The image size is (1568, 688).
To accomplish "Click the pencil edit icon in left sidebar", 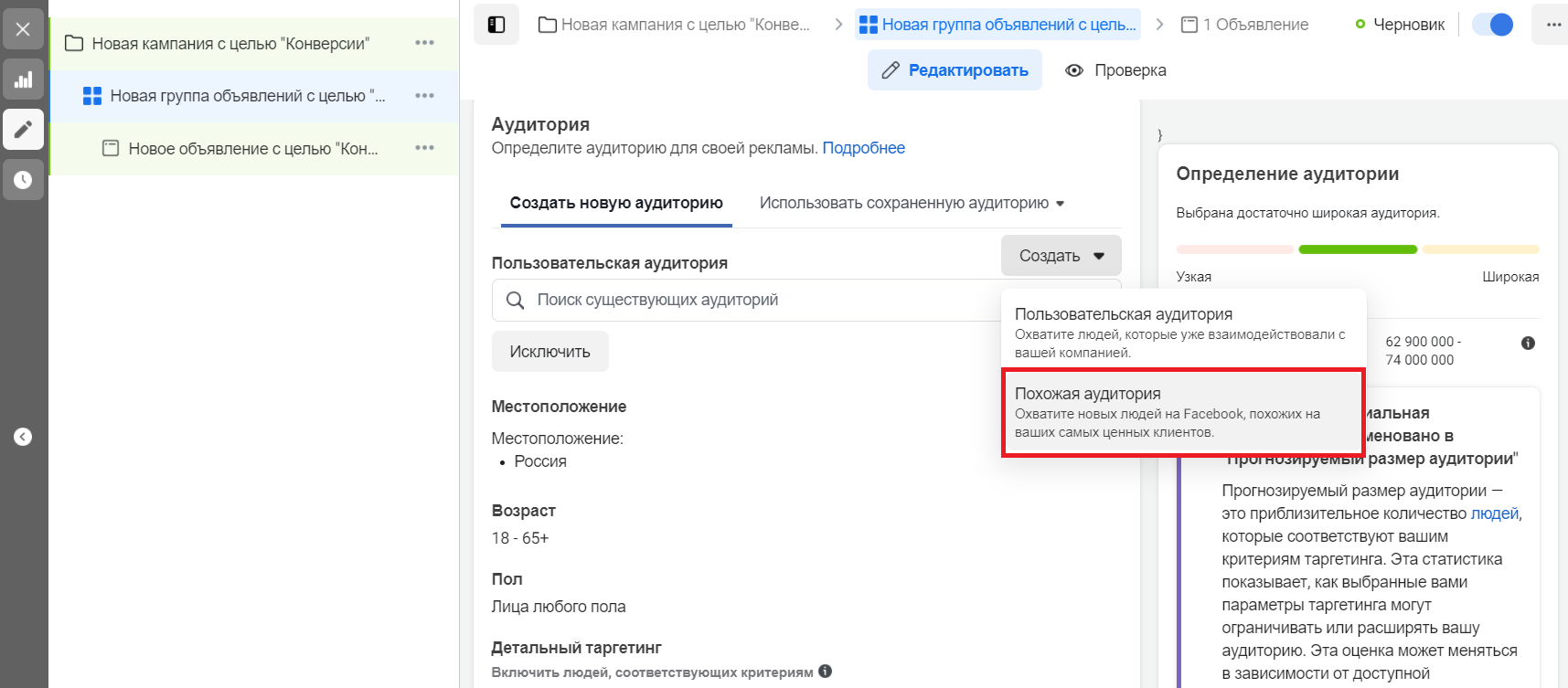I will [x=24, y=129].
